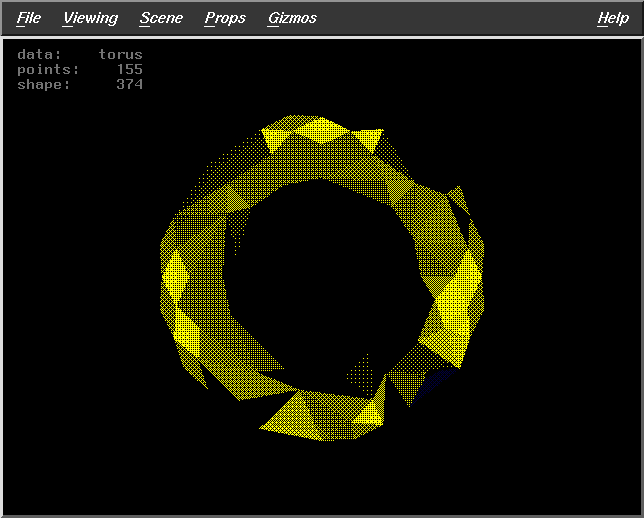Click the shape value '374'
644x518 pixels.
pos(129,85)
